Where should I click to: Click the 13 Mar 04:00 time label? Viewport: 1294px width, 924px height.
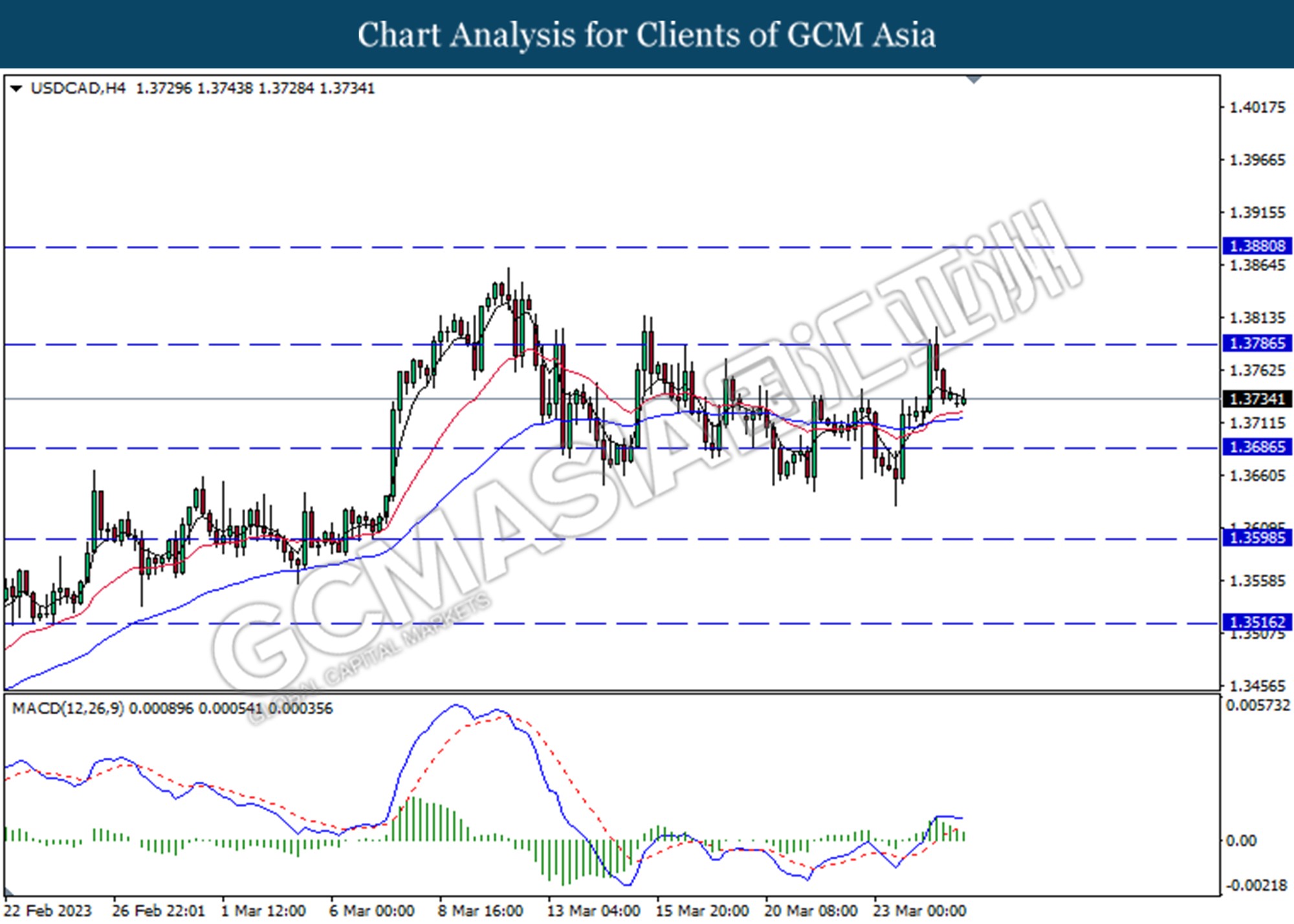click(x=594, y=910)
